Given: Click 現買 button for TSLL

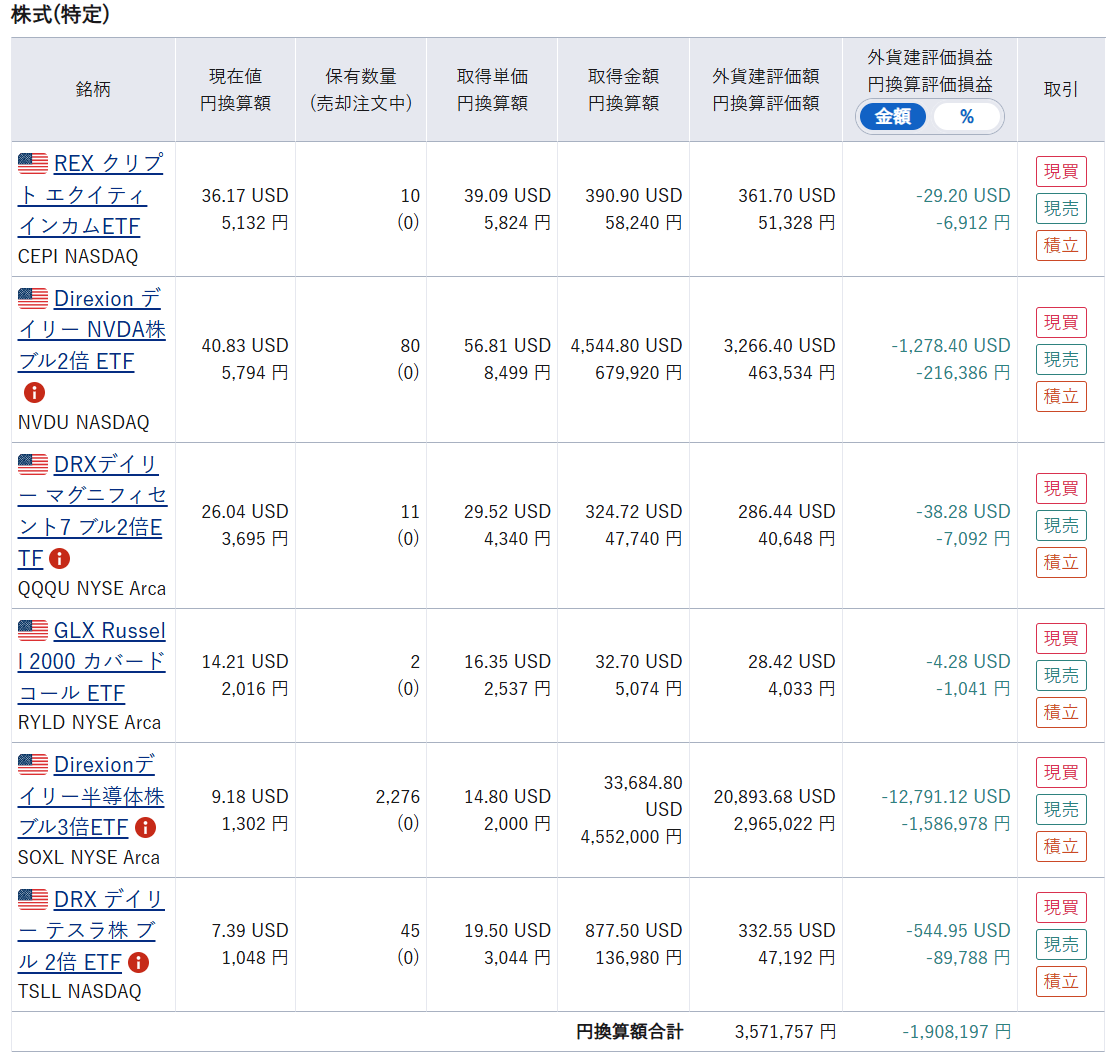Looking at the screenshot, I should pos(1061,907).
